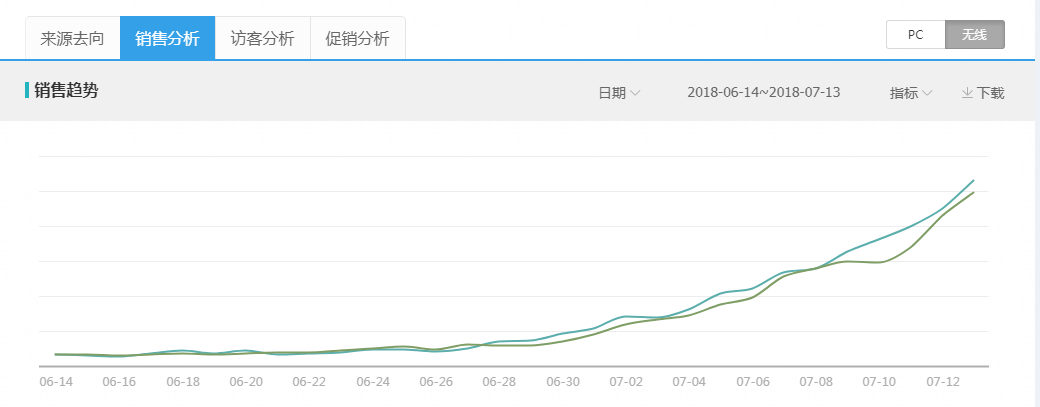Click the 06-30 x-axis date label
Screen dimensions: 1040x407
pos(563,382)
